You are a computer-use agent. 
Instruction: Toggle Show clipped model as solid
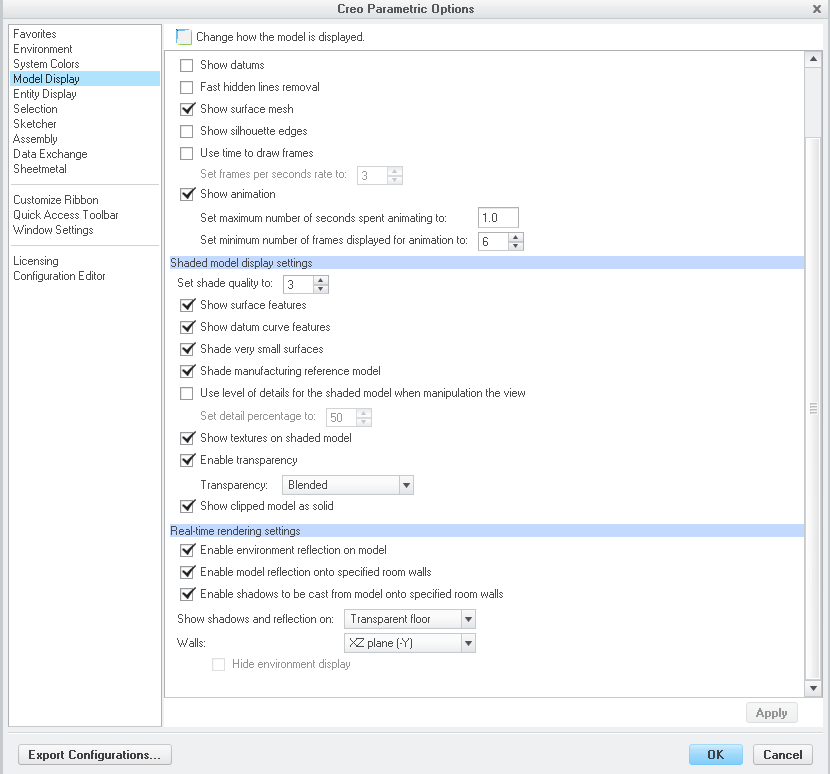186,507
